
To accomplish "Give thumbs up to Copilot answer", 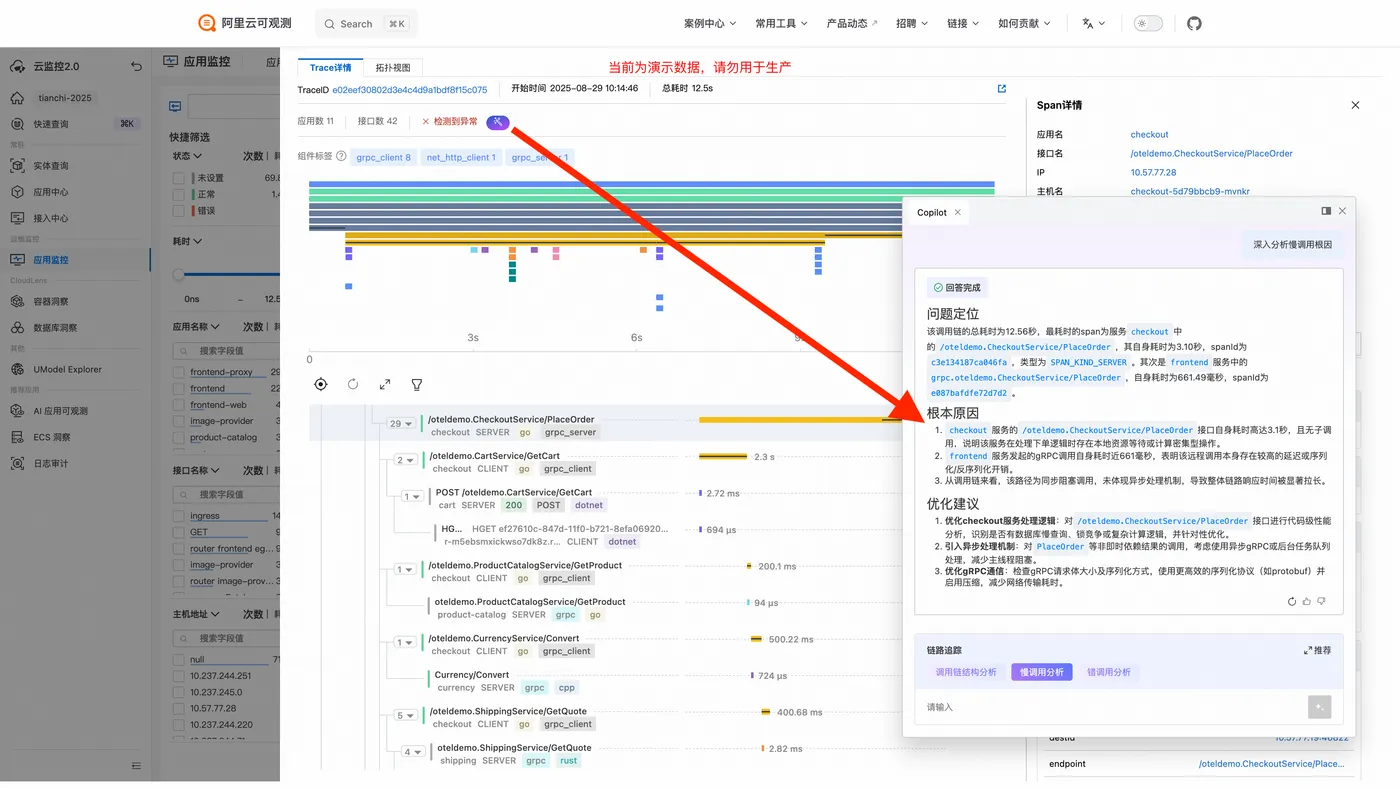I will (1307, 601).
